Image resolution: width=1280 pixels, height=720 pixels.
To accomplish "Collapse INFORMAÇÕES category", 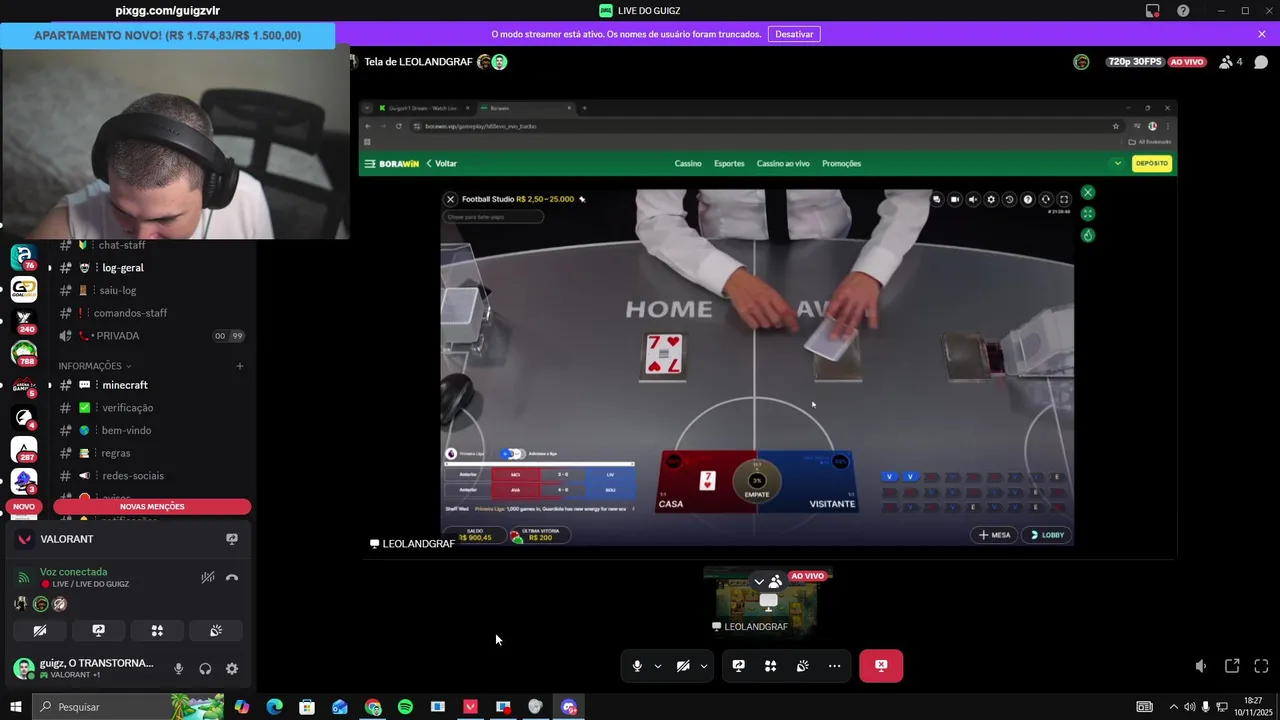I will (94, 366).
